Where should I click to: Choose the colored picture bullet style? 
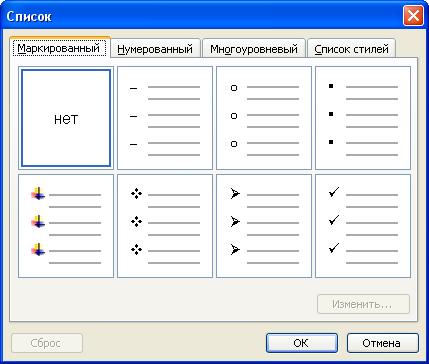coord(66,226)
